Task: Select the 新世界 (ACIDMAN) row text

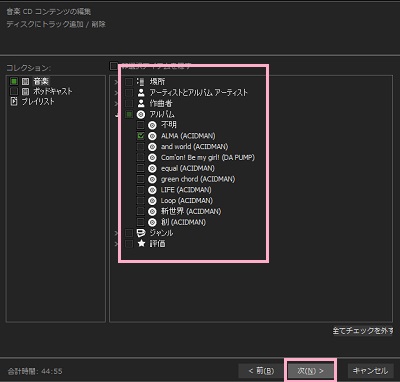Action: (x=191, y=211)
